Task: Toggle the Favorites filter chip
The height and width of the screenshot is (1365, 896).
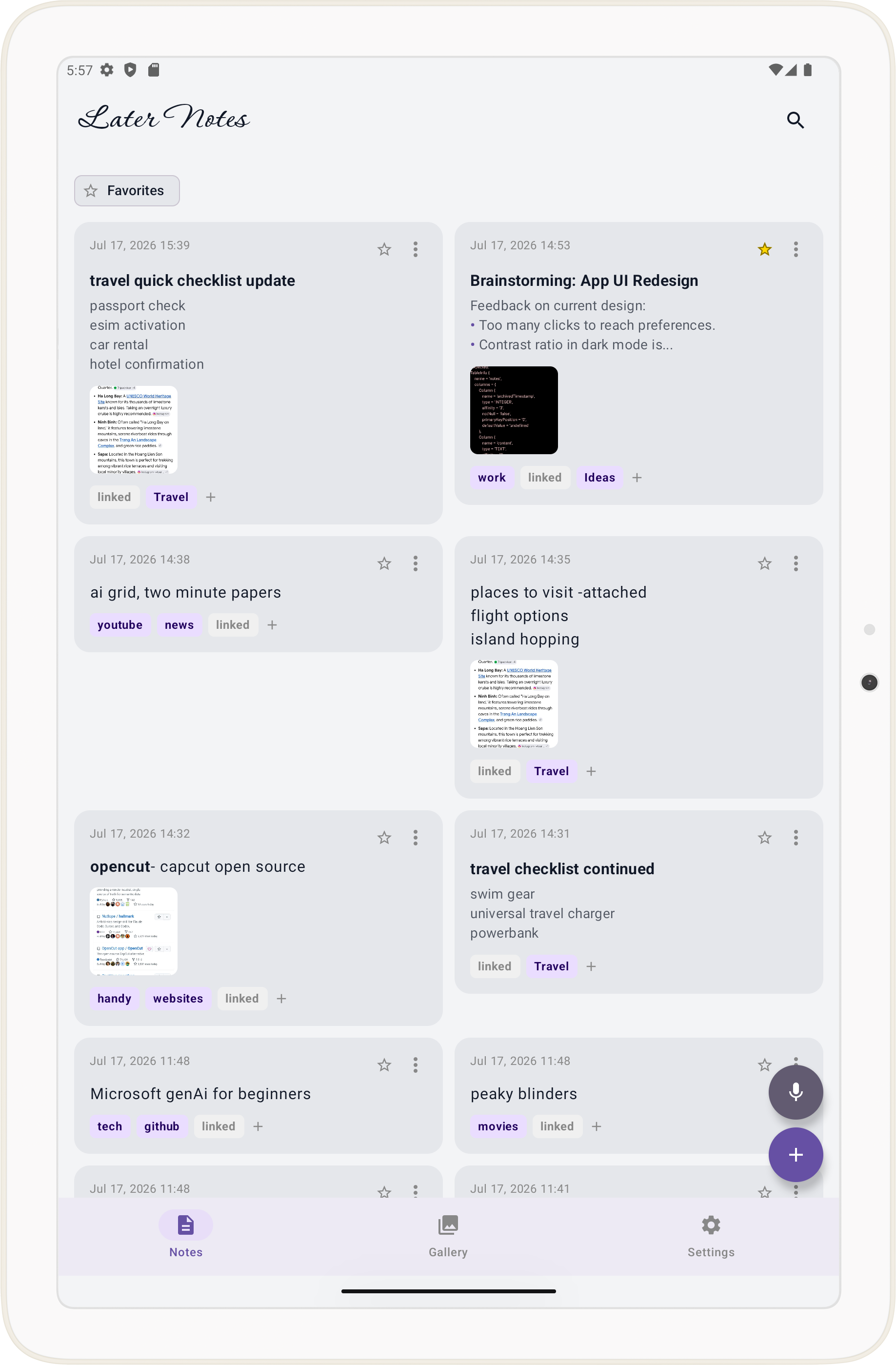Action: coord(127,190)
